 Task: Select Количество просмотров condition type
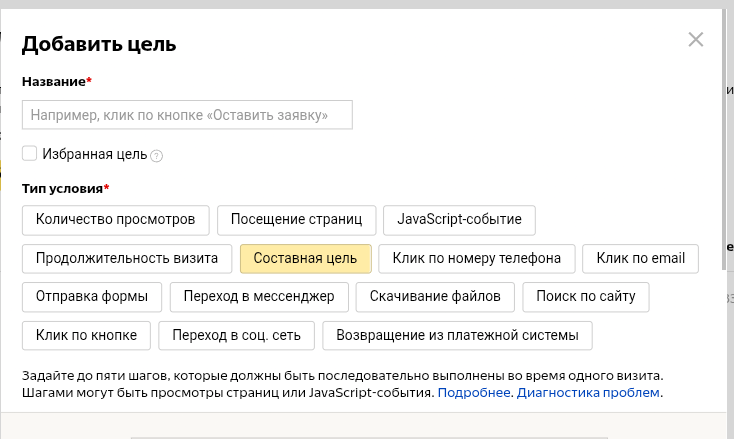pos(116,220)
